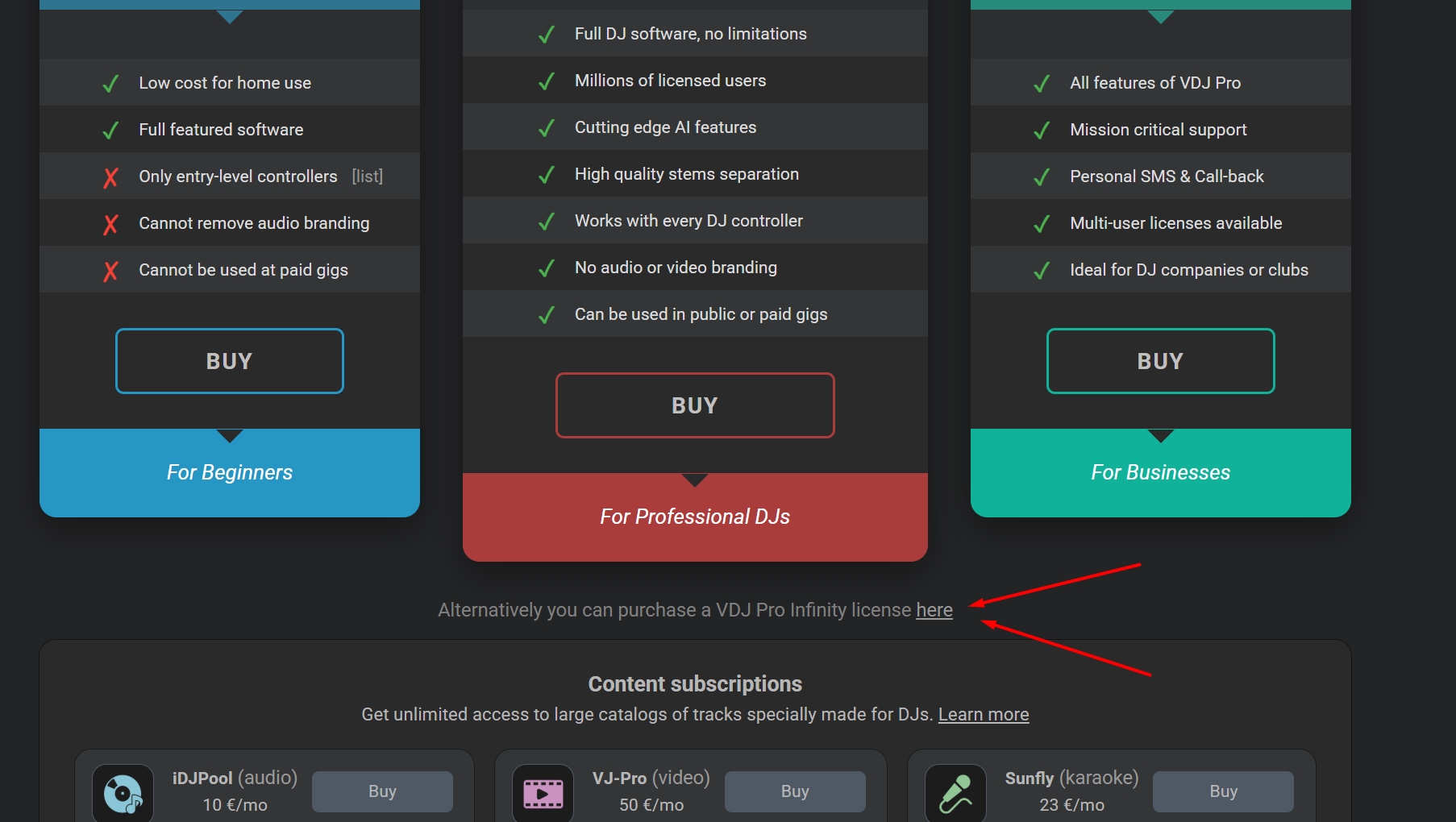1456x822 pixels.
Task: Click the red X beside entry-level controllers
Action: tap(111, 177)
